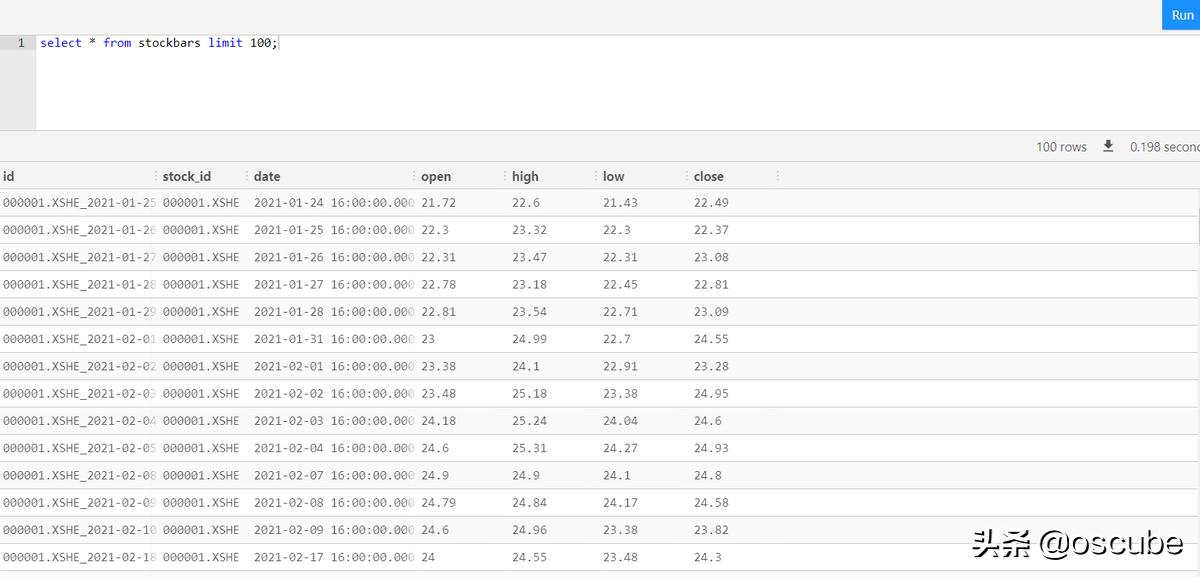Click resize handle after high column
This screenshot has width=1200, height=577.
(x=596, y=176)
